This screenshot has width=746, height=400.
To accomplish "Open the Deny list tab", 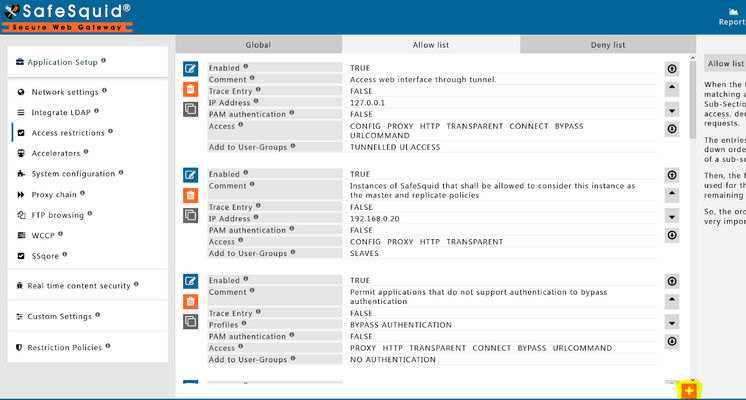I will coord(608,45).
